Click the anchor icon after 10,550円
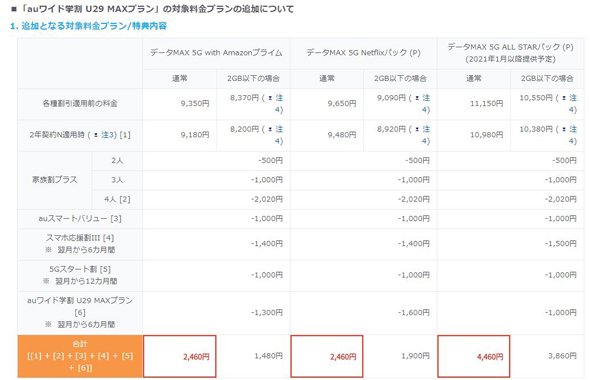590x380 pixels. click(564, 98)
